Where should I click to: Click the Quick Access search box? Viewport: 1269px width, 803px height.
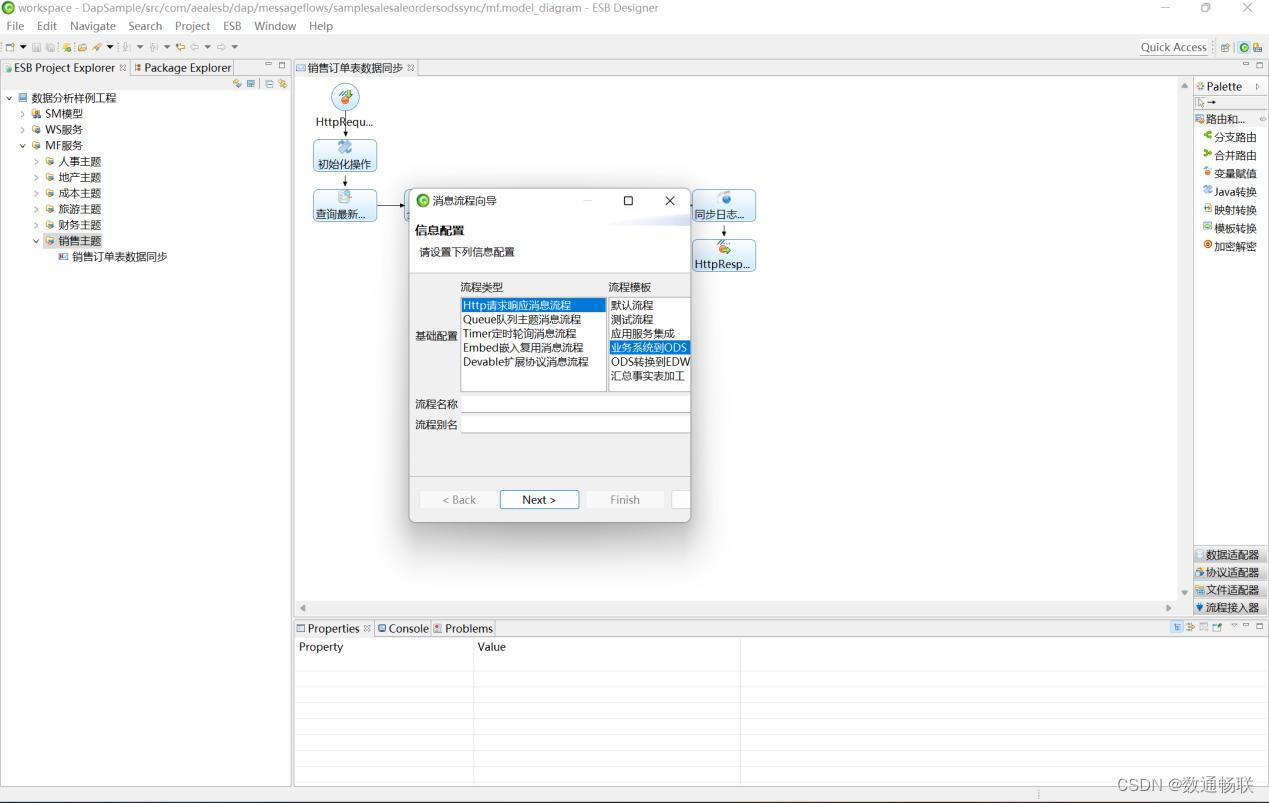[x=1173, y=47]
